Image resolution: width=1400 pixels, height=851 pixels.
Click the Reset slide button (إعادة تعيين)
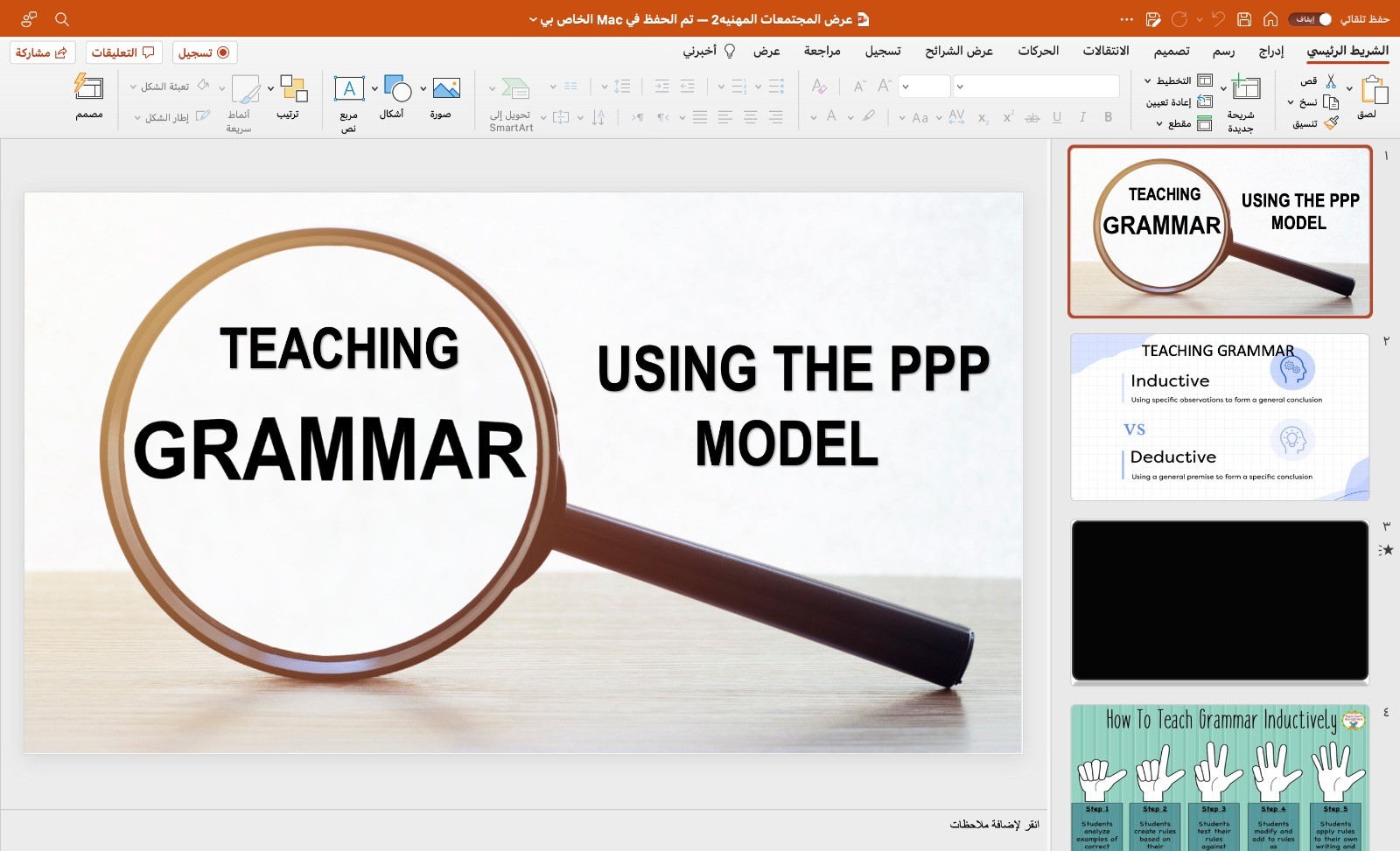click(1179, 102)
